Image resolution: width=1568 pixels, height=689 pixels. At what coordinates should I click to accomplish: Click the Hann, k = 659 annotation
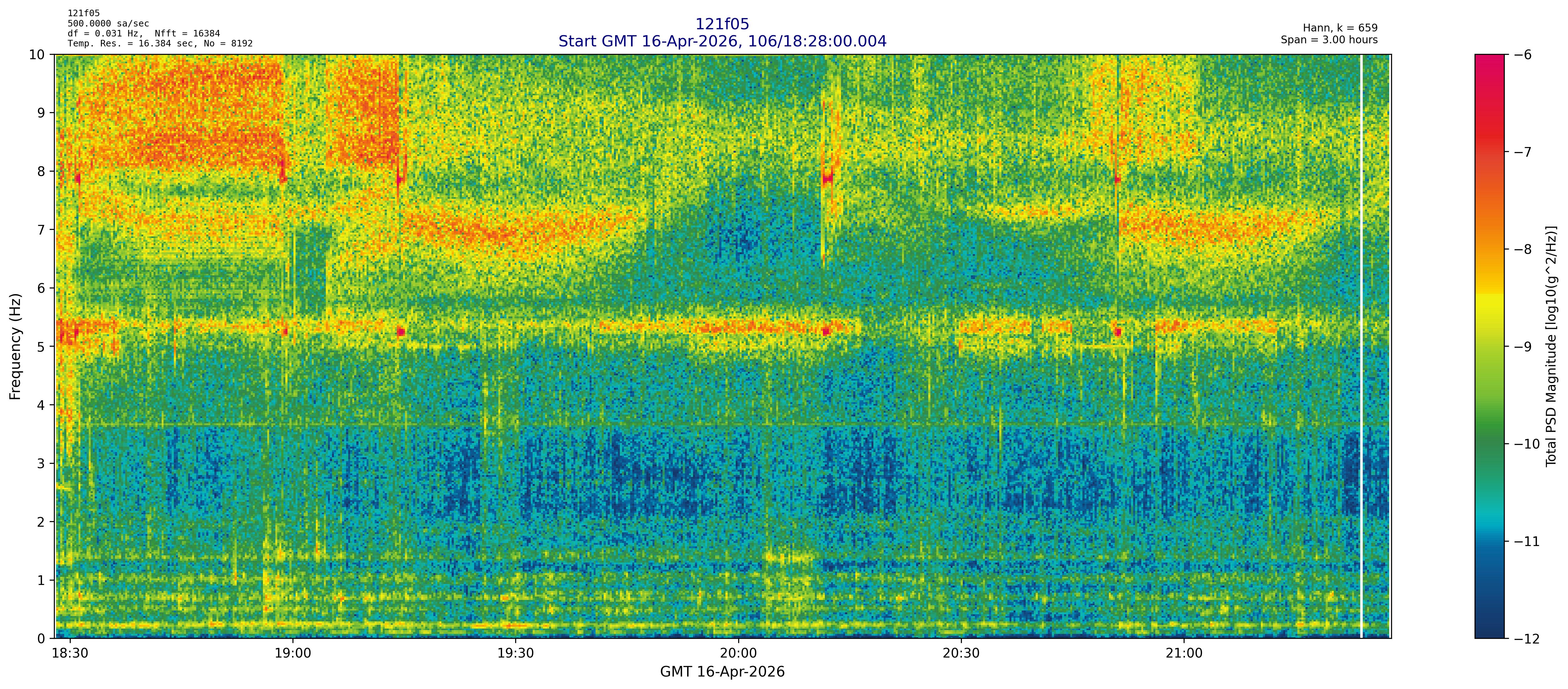[1340, 28]
